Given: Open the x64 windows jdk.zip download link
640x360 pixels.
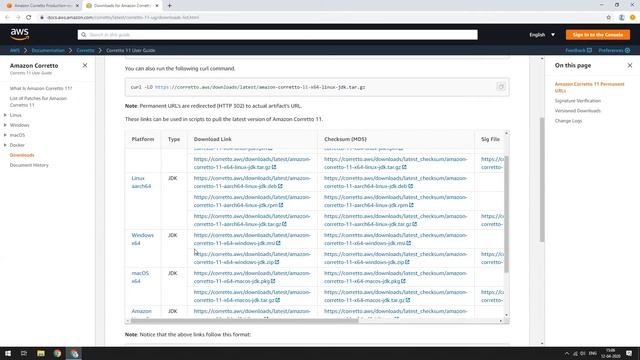Looking at the screenshot, I should click(x=252, y=258).
